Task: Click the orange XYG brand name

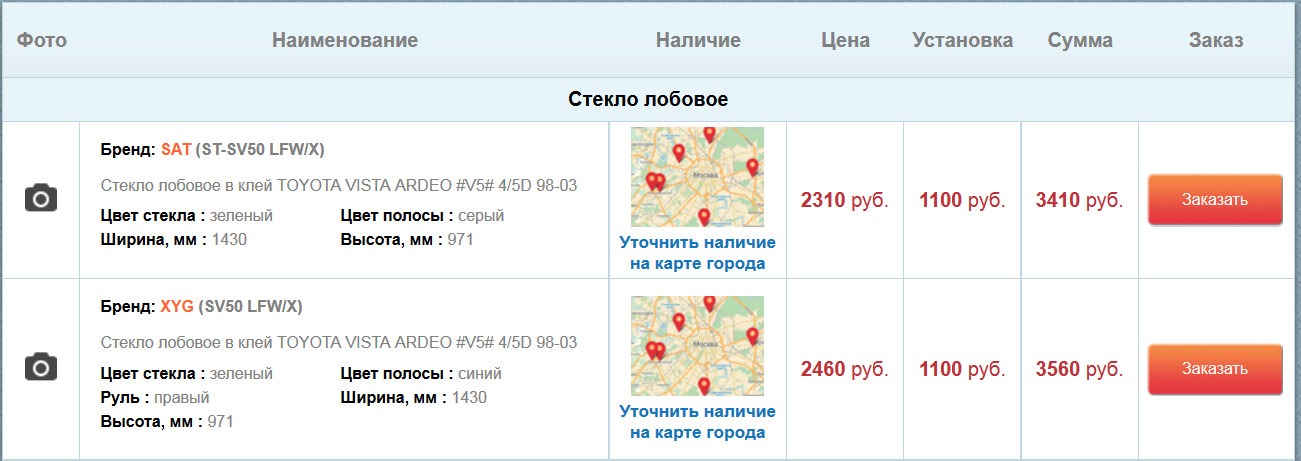Action: [177, 306]
